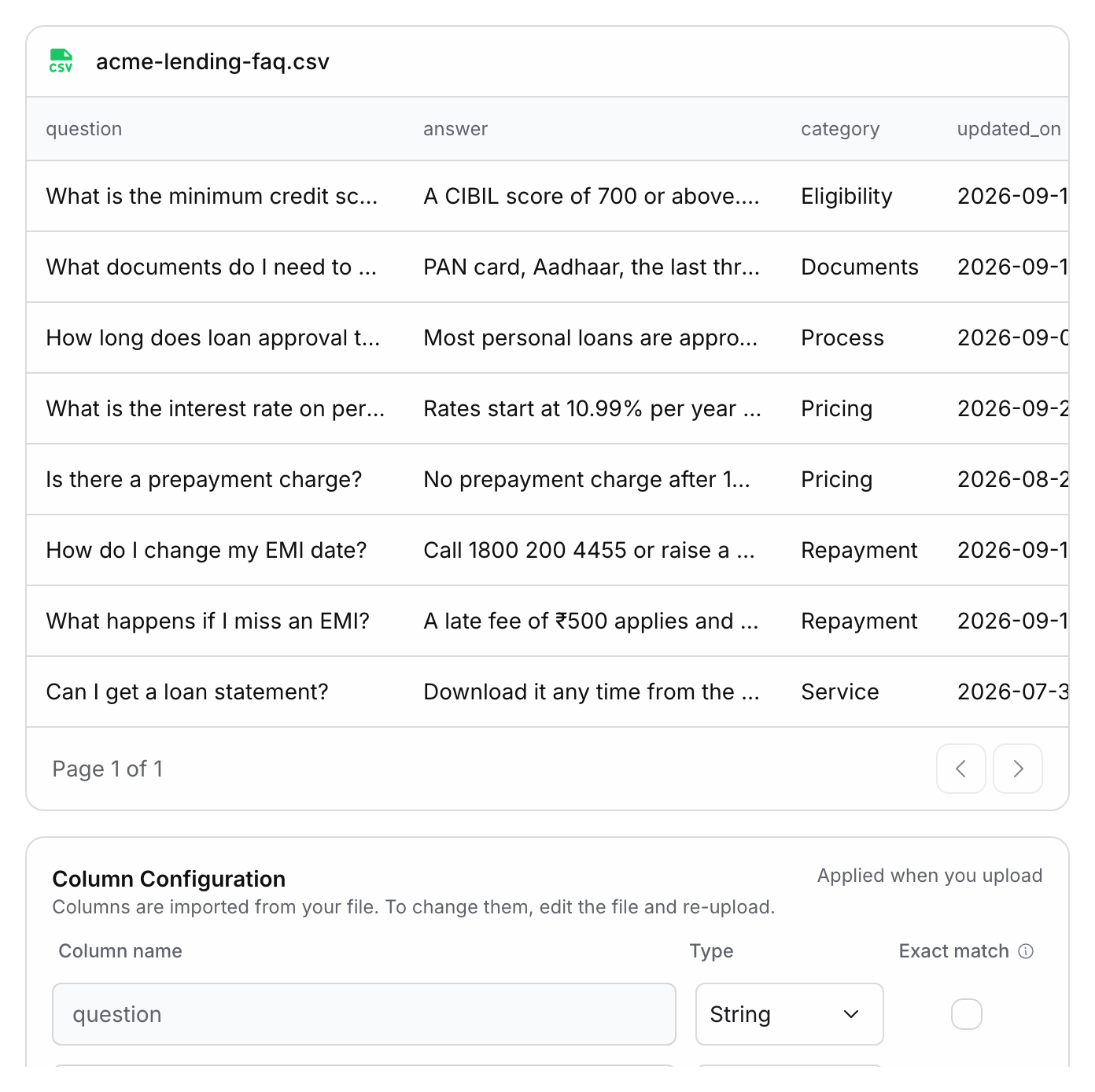The height and width of the screenshot is (1092, 1095).
Task: Click the question column name field
Action: point(364,1014)
